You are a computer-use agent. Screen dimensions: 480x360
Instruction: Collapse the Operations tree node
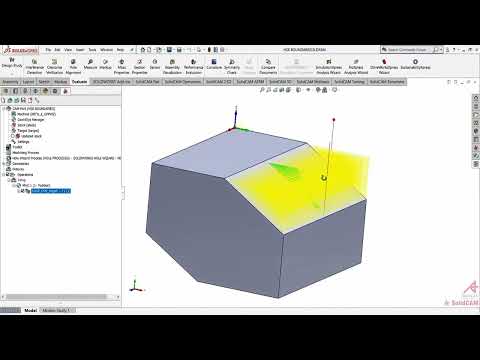click(x=4, y=174)
